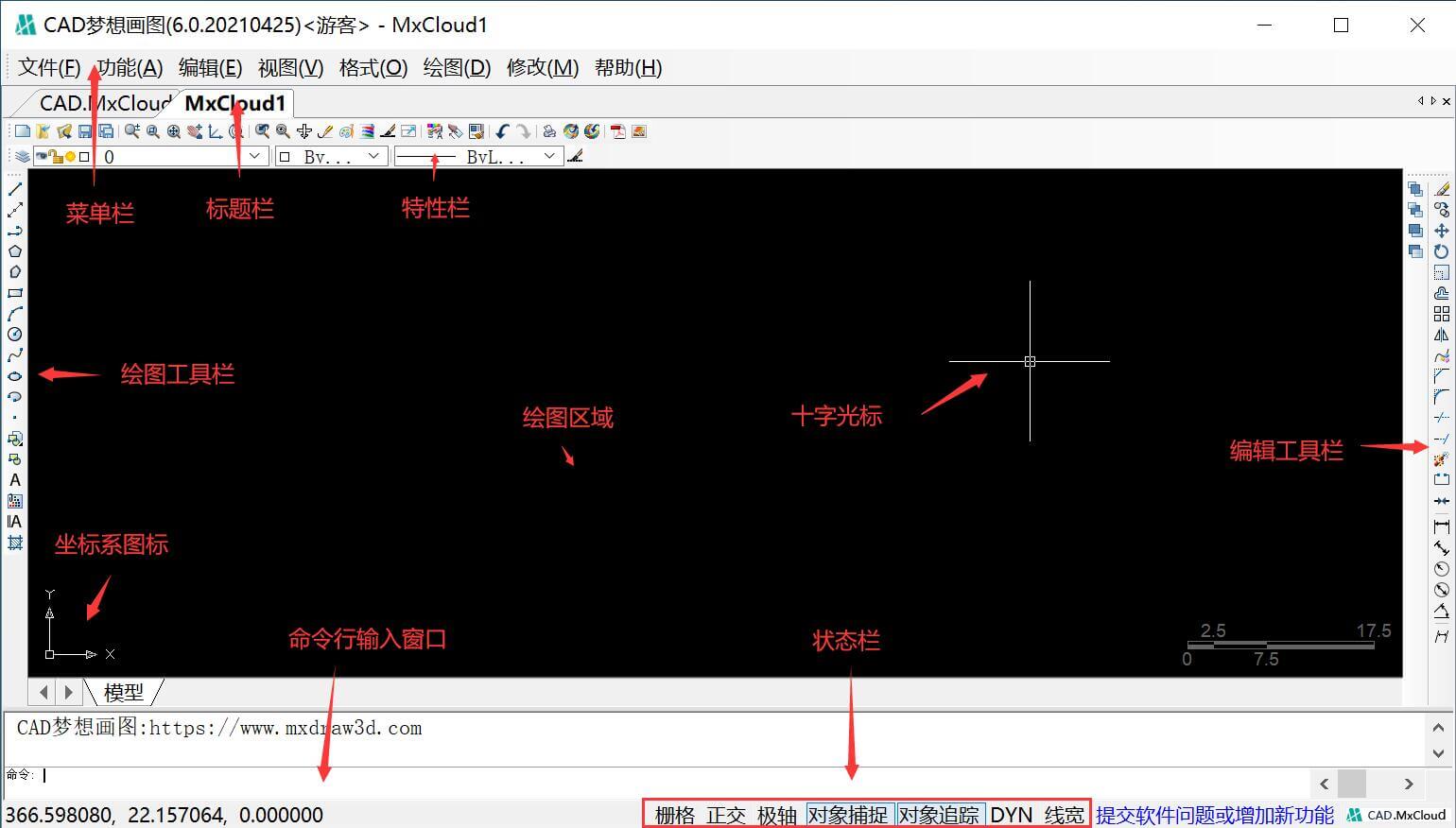The height and width of the screenshot is (828, 1456).
Task: Select the Polyline drawing tool
Action: pyautogui.click(x=15, y=231)
